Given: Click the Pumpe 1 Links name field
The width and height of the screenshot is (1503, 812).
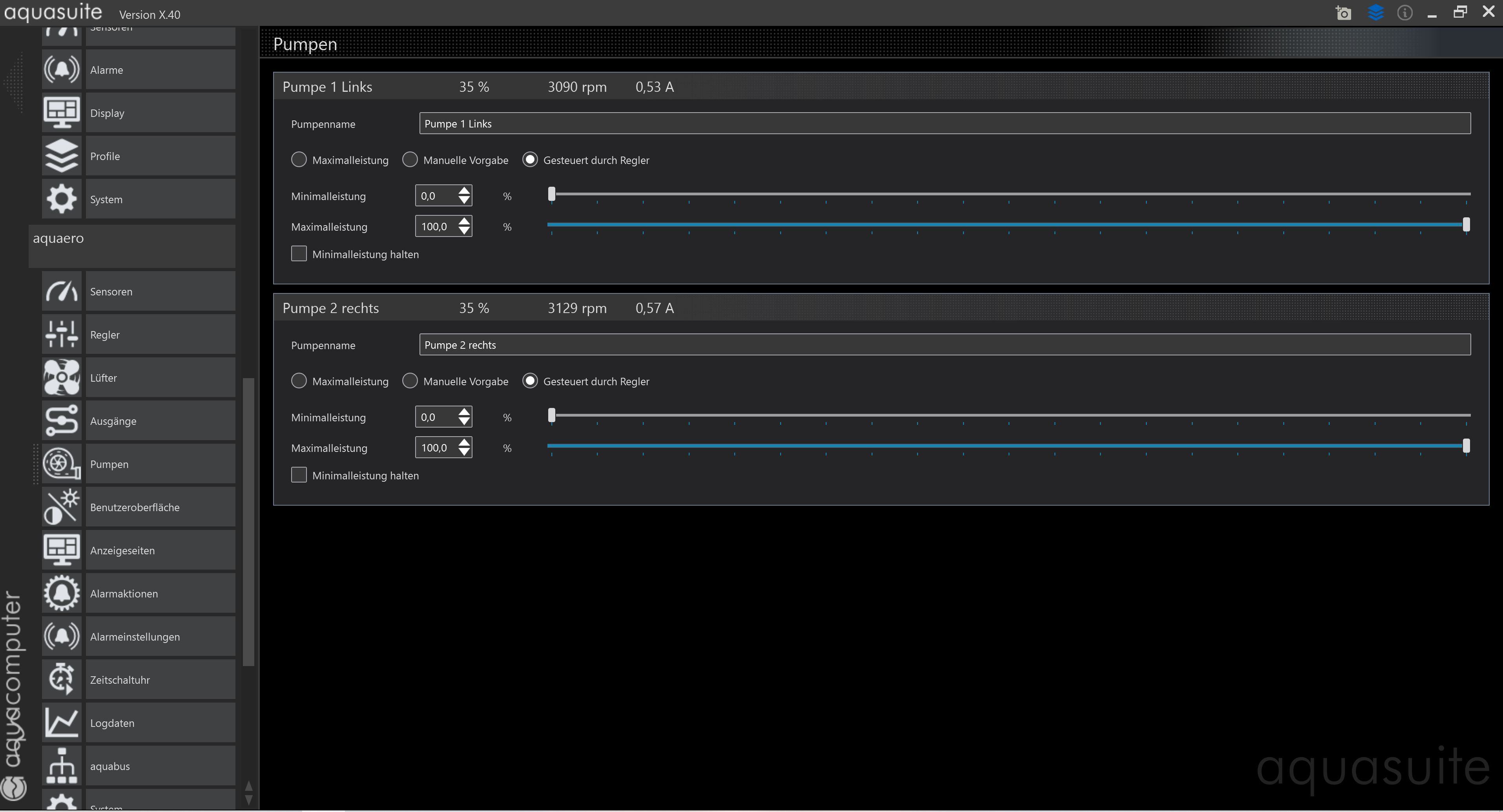Looking at the screenshot, I should point(945,123).
